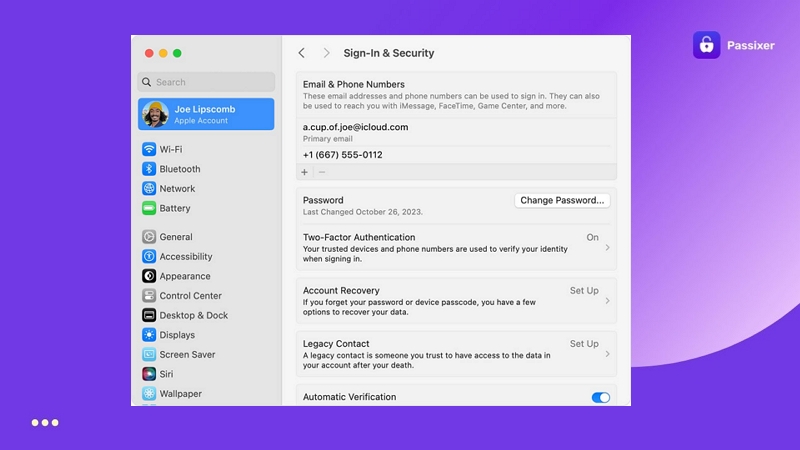Remove entry with the minus button
This screenshot has width=800, height=450.
click(322, 172)
